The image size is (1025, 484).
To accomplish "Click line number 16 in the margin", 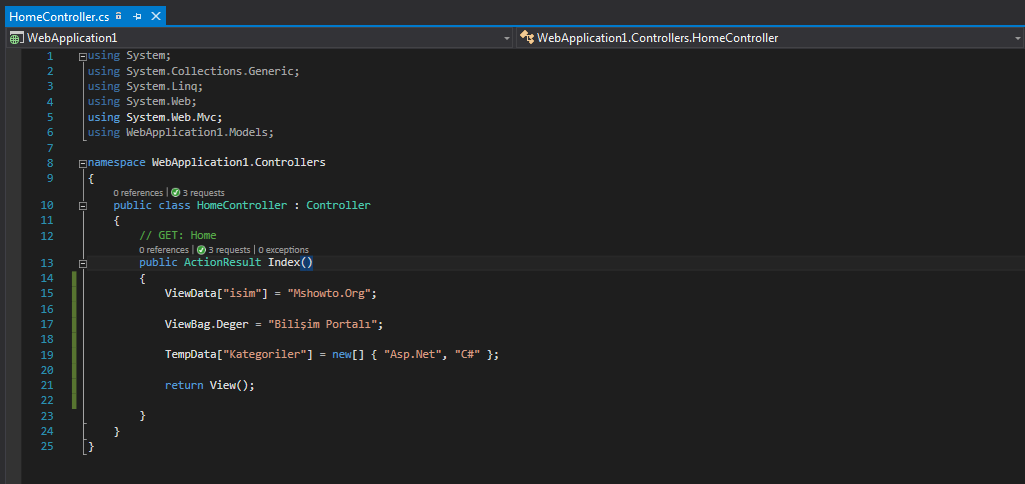I will point(47,308).
